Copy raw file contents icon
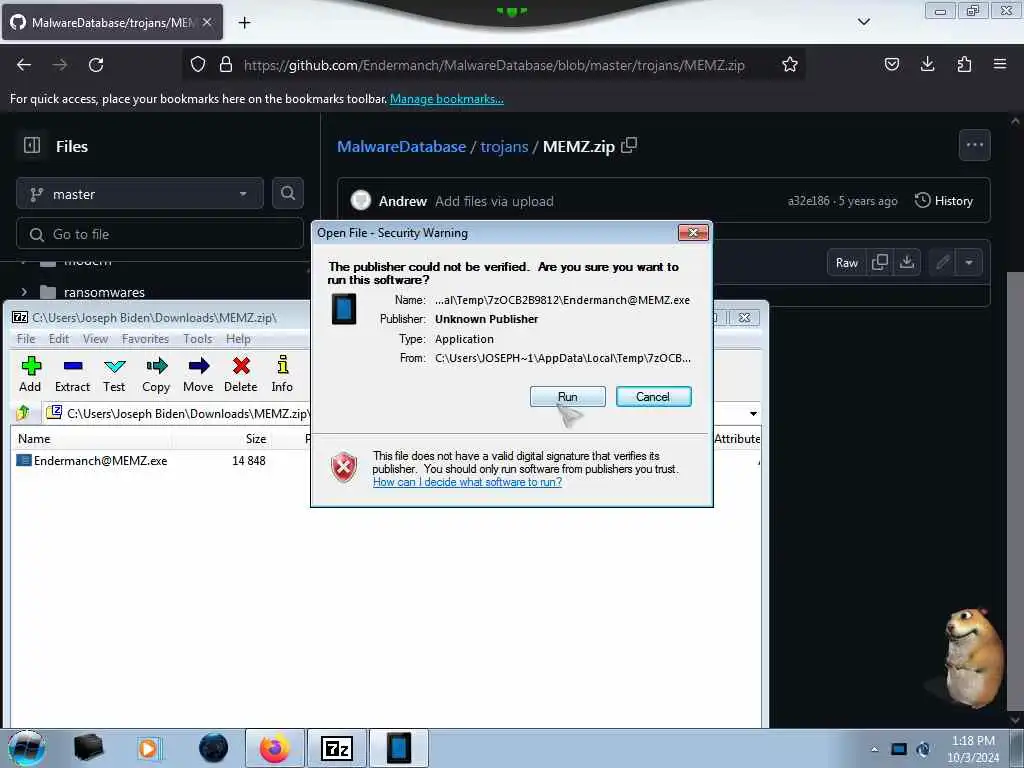 (x=880, y=263)
